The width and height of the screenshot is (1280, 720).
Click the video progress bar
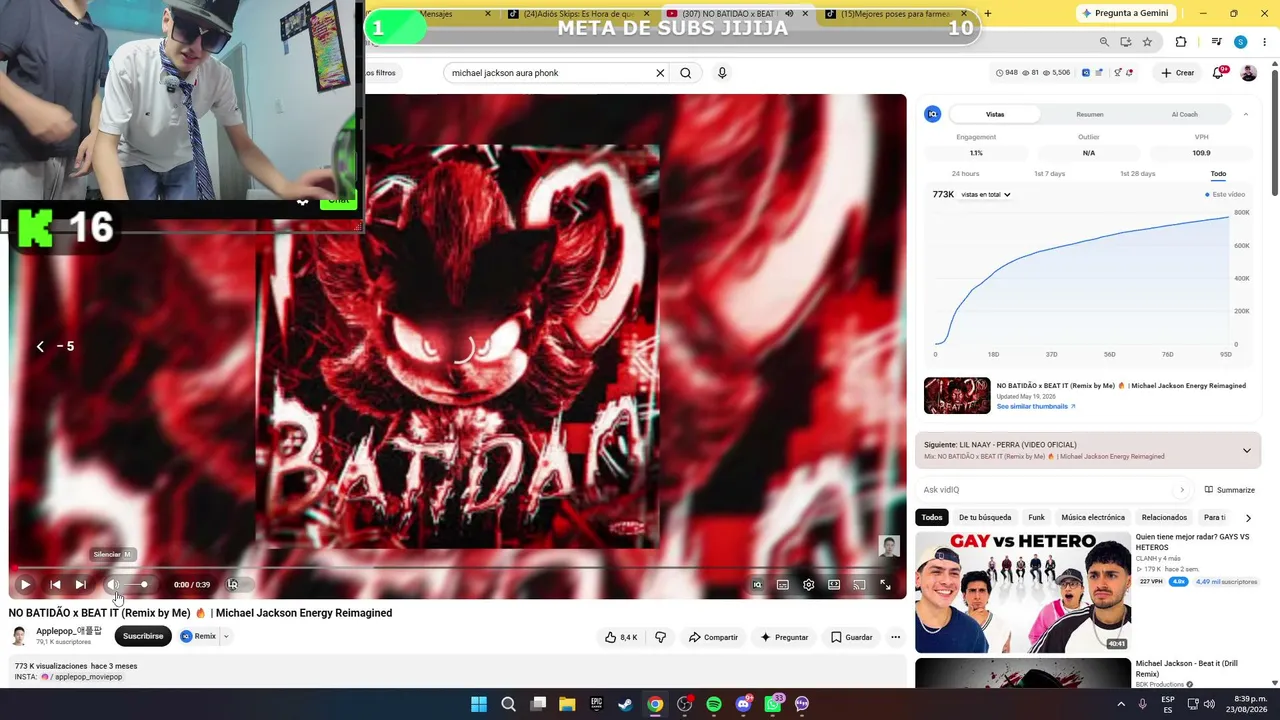coord(458,568)
